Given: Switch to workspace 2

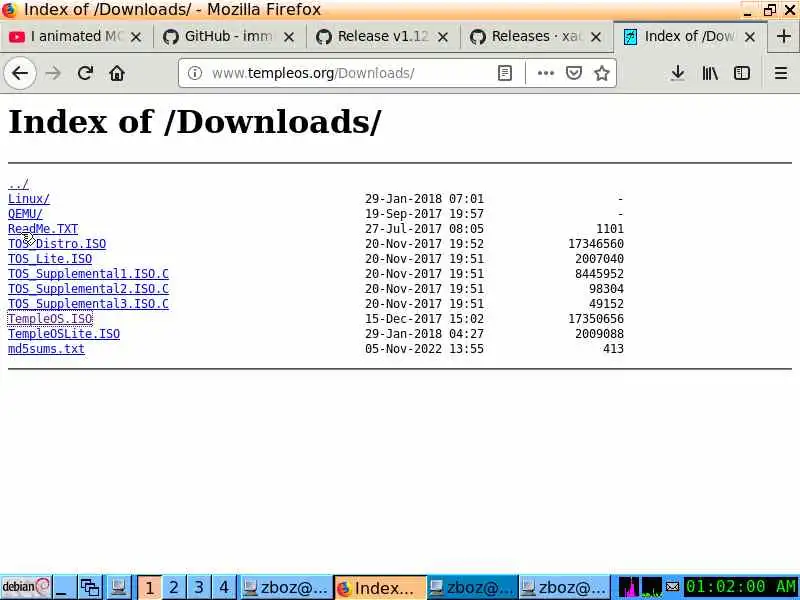Looking at the screenshot, I should coord(174,587).
